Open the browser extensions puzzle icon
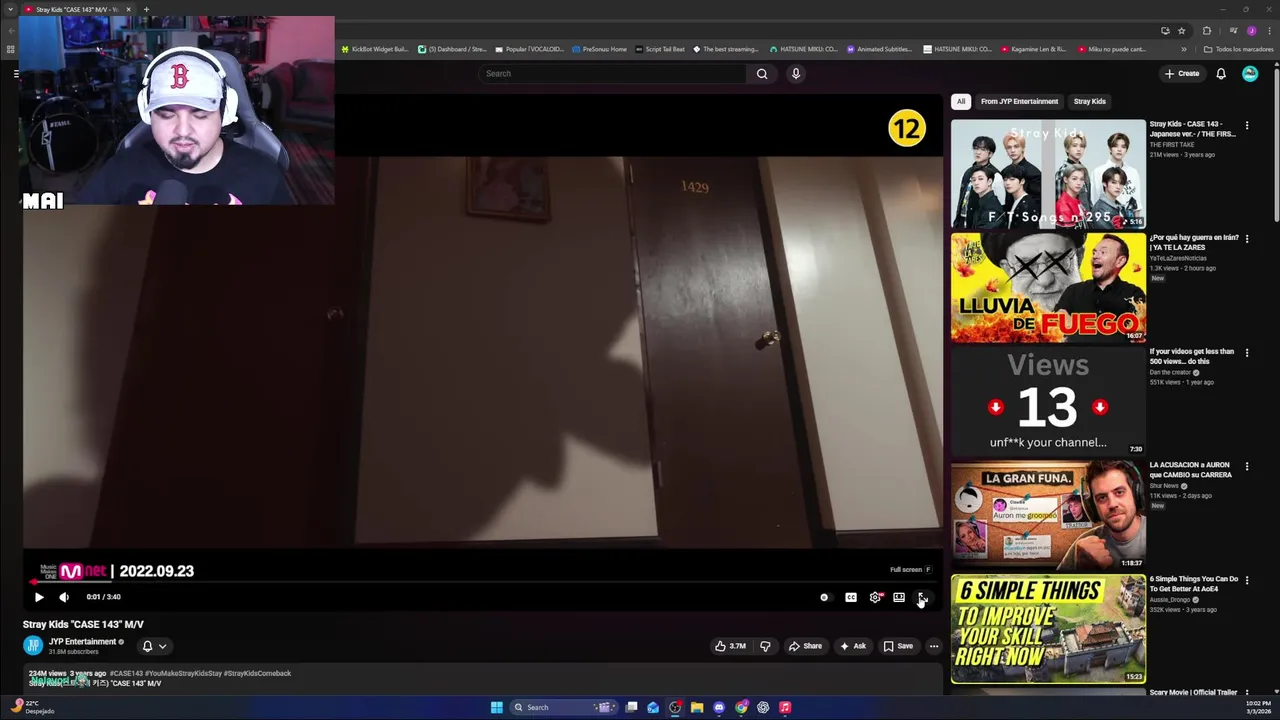 click(x=1206, y=31)
